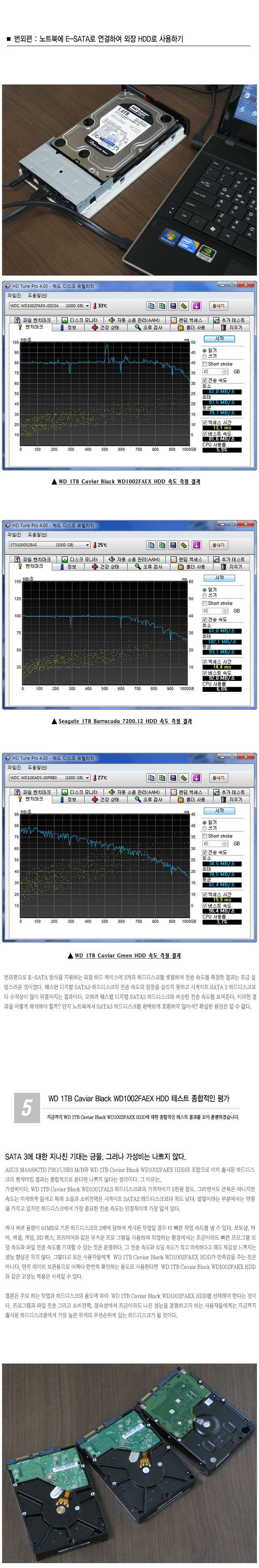Screen dimensions: 259x1568
Task: Select 쓰기 radio in ST31000528AS window
Action: point(205,595)
